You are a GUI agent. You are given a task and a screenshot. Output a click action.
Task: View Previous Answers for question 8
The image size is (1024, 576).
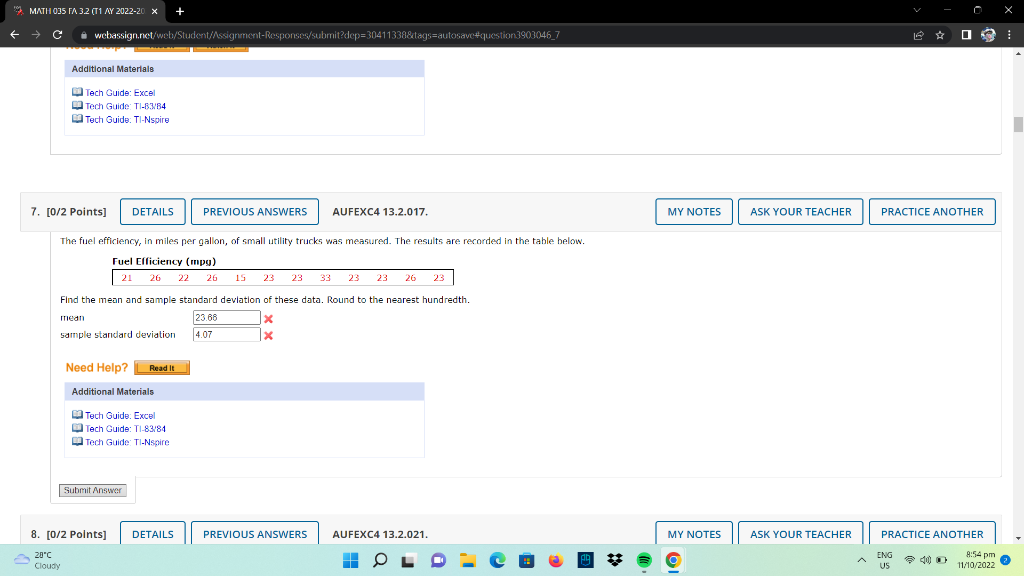(x=255, y=534)
